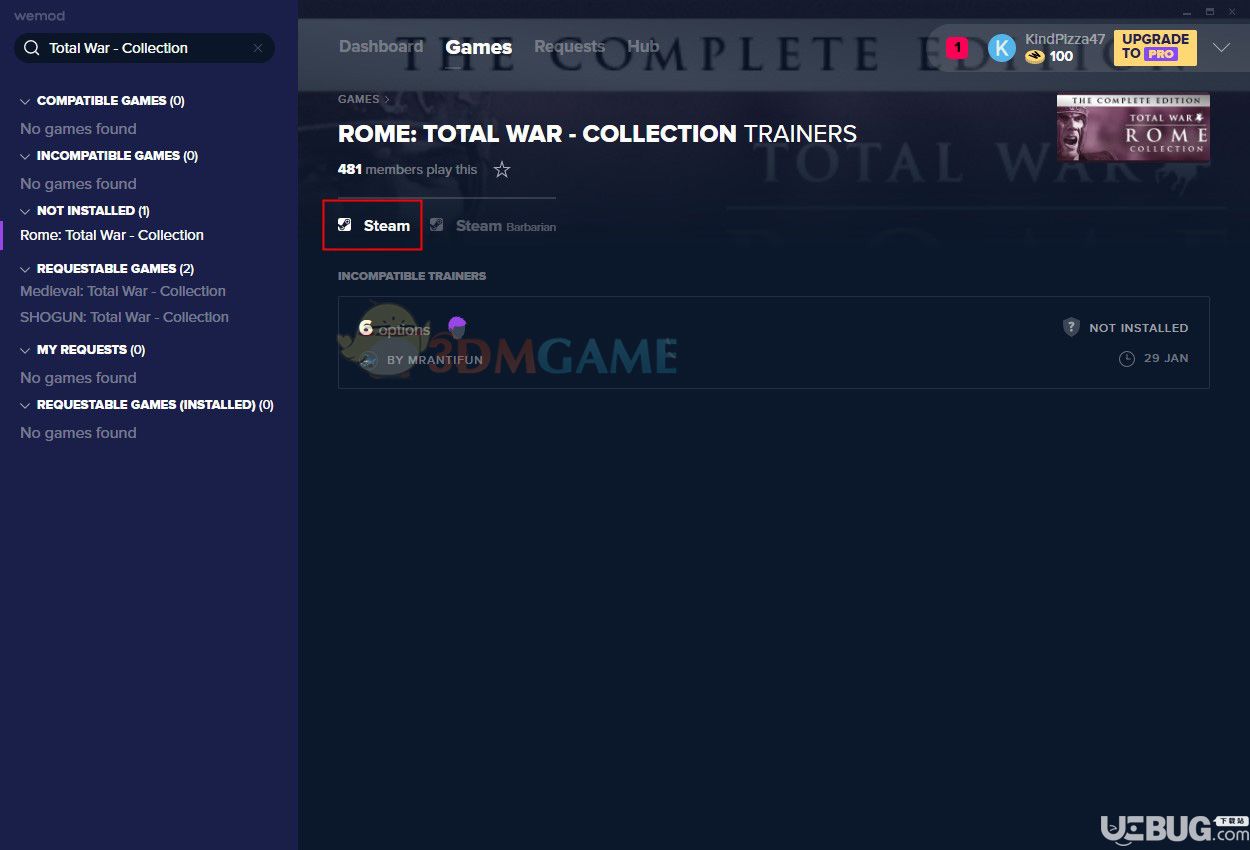
Task: Select the Steam Barbarian version tab
Action: point(492,226)
